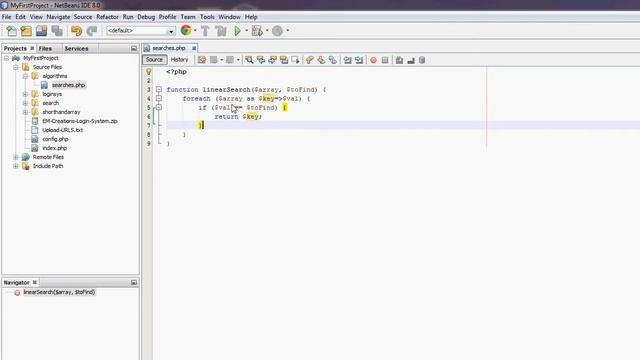The height and width of the screenshot is (360, 640).
Task: Select linearSearch entry in Navigator
Action: coord(59,292)
